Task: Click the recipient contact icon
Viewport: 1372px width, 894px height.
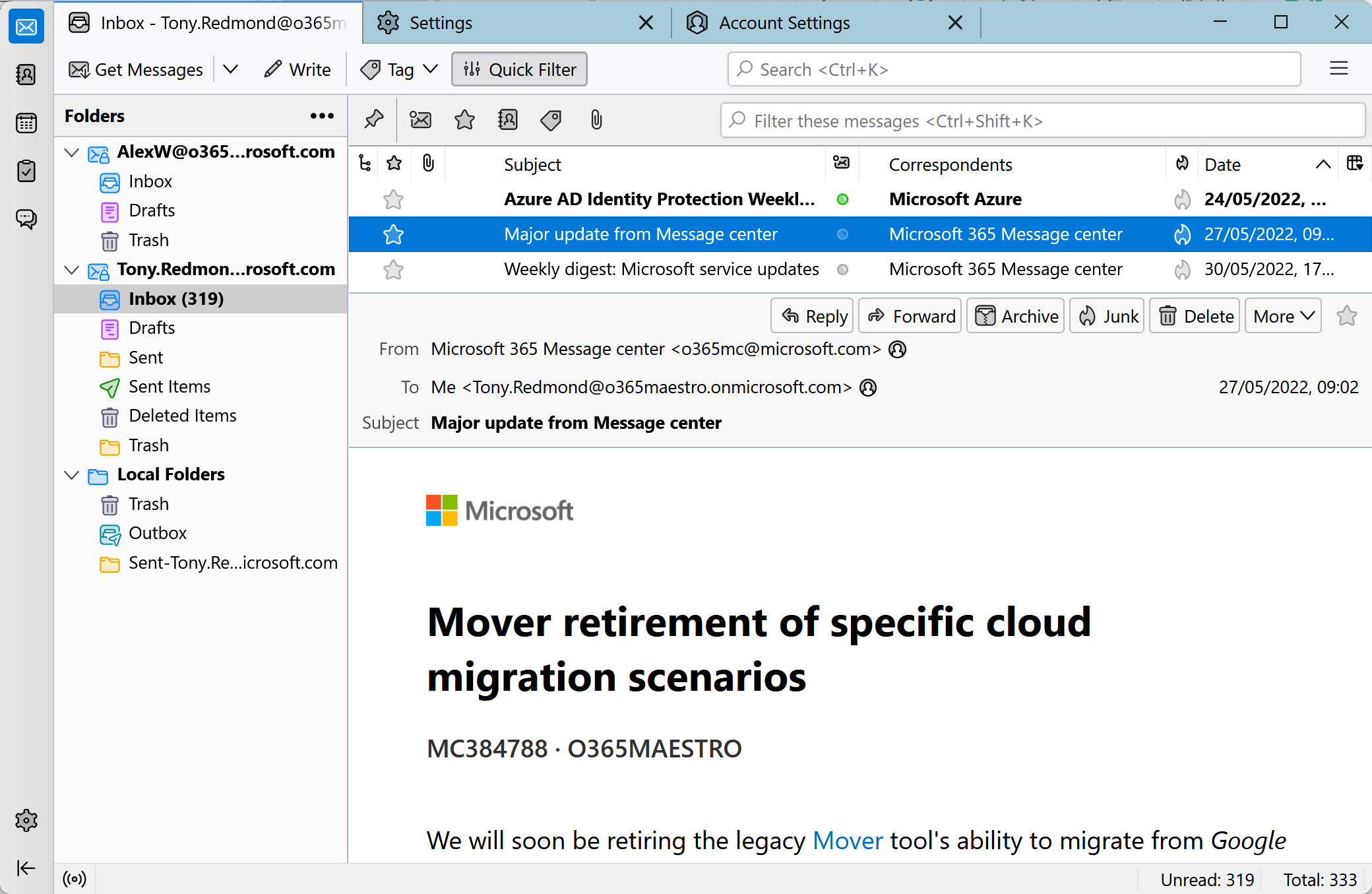Action: [868, 387]
